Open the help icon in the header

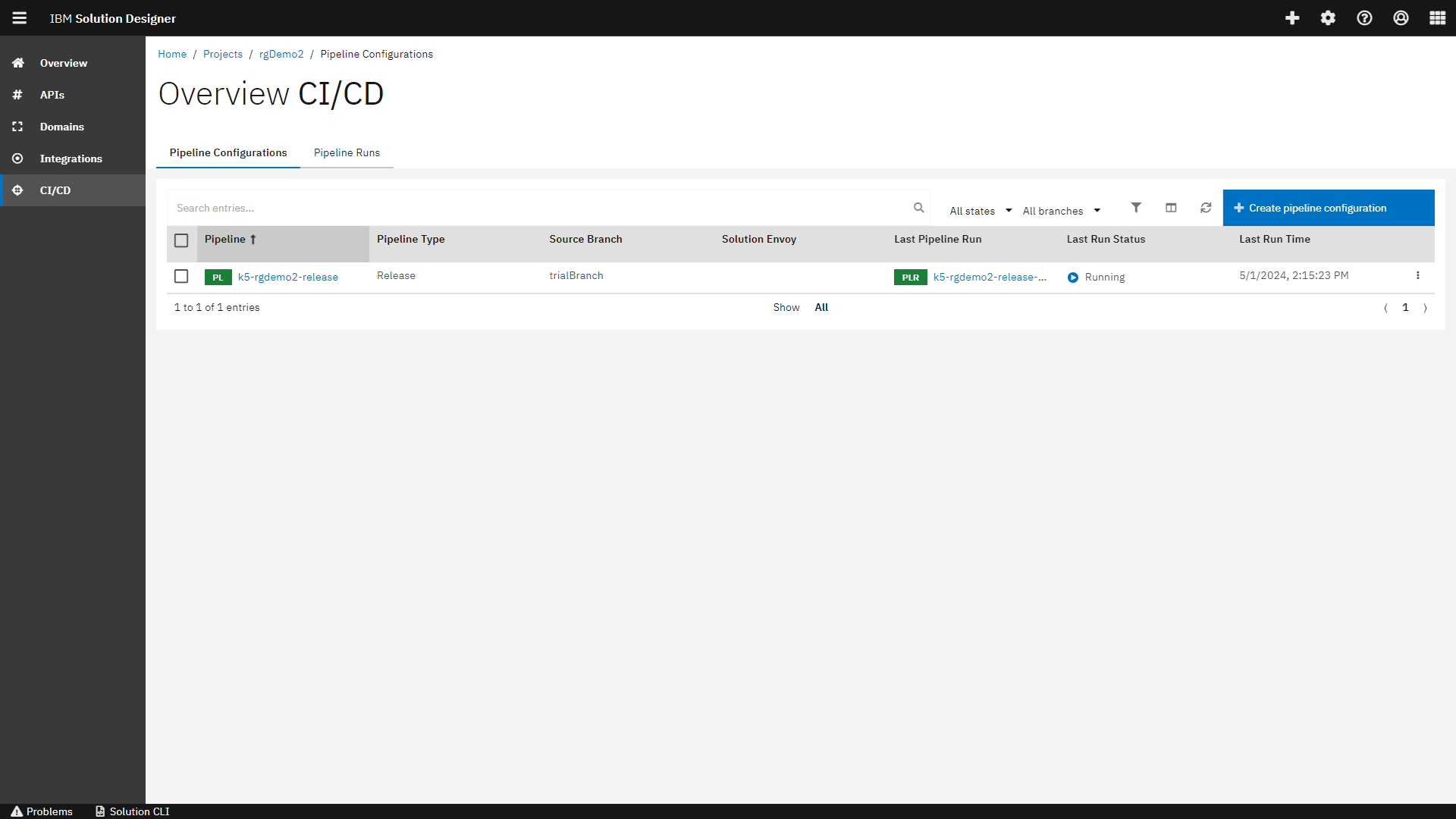1364,17
